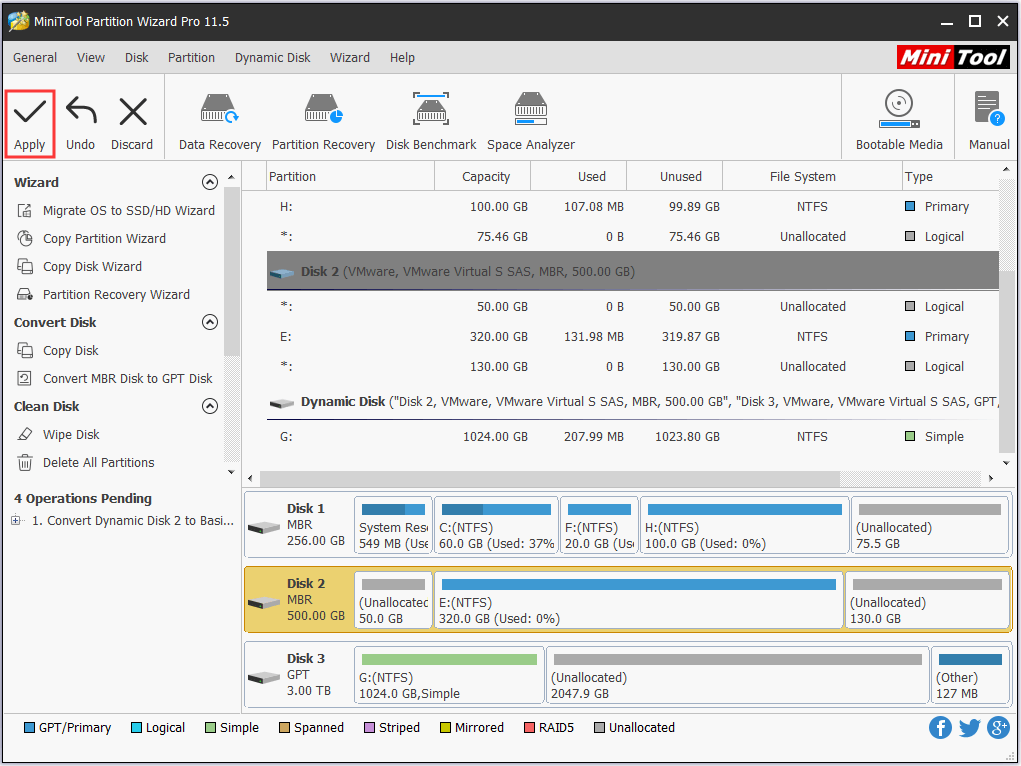Select H:(NTFS) partition block on Disk 1
The width and height of the screenshot is (1021, 766).
click(744, 526)
